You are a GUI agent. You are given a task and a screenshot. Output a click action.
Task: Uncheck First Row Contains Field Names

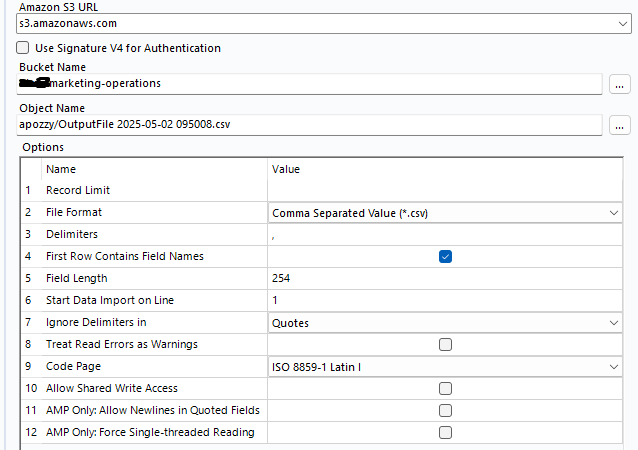coord(445,256)
